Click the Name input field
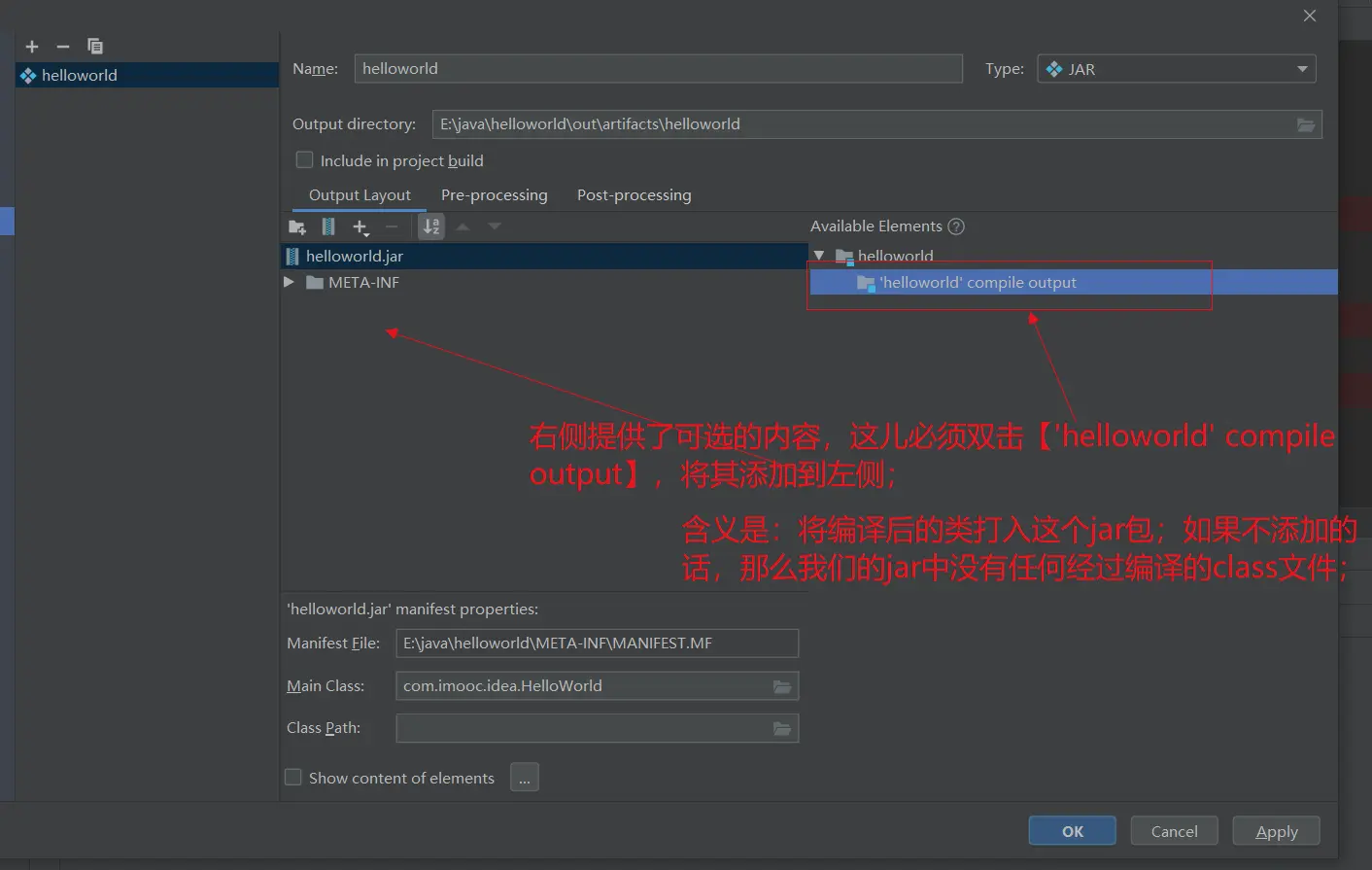 658,69
